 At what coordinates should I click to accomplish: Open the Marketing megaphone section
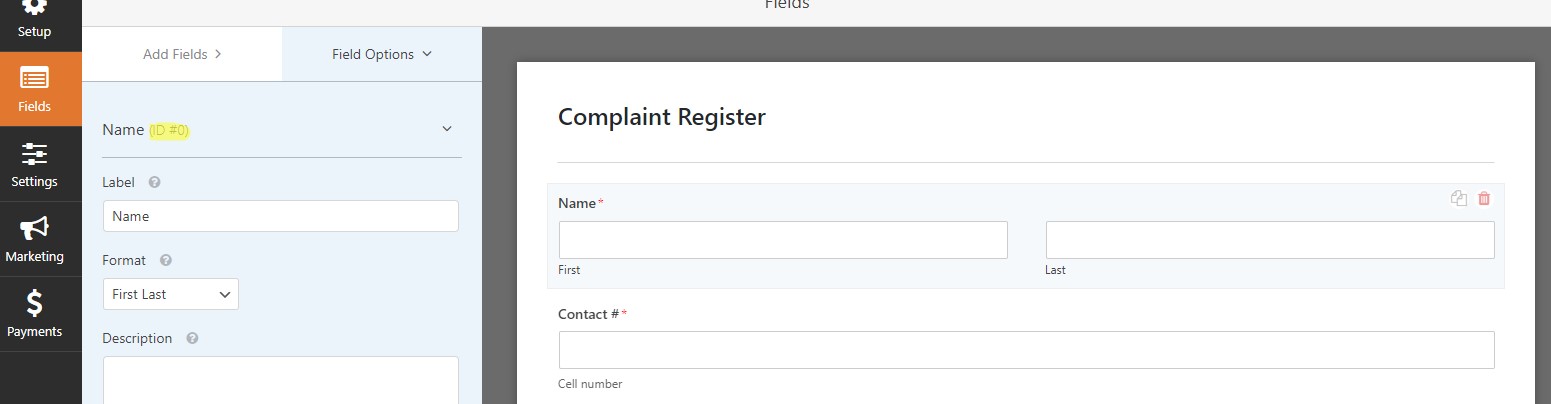34,240
